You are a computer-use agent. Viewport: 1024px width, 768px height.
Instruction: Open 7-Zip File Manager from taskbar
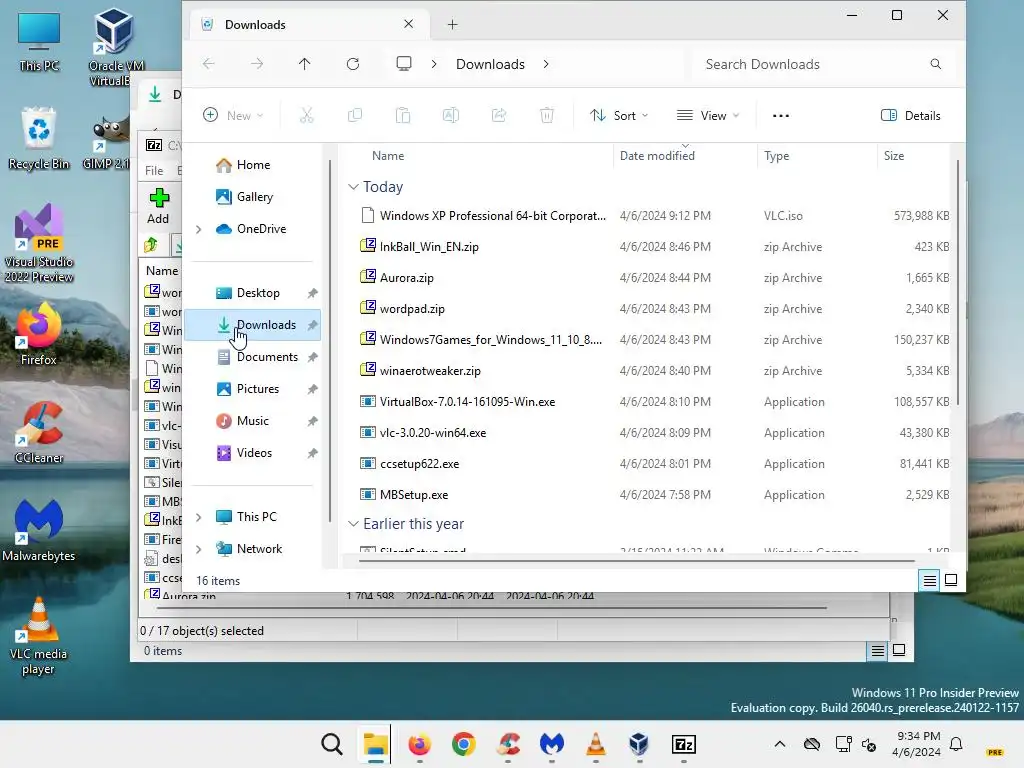[684, 744]
